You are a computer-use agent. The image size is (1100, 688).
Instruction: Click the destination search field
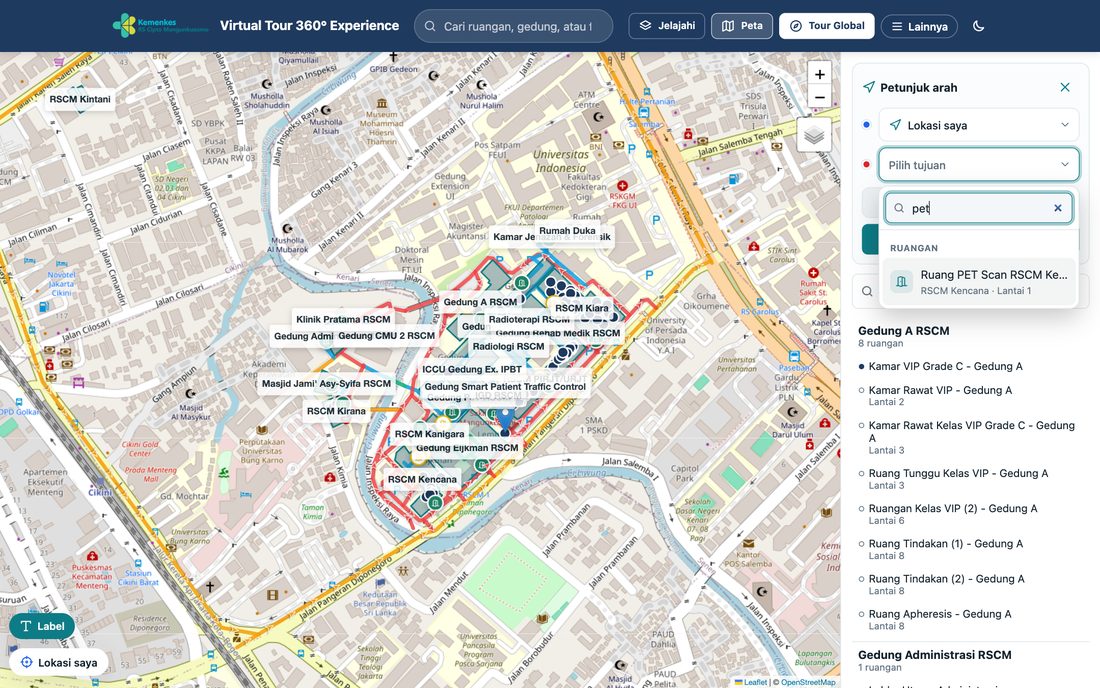[979, 208]
